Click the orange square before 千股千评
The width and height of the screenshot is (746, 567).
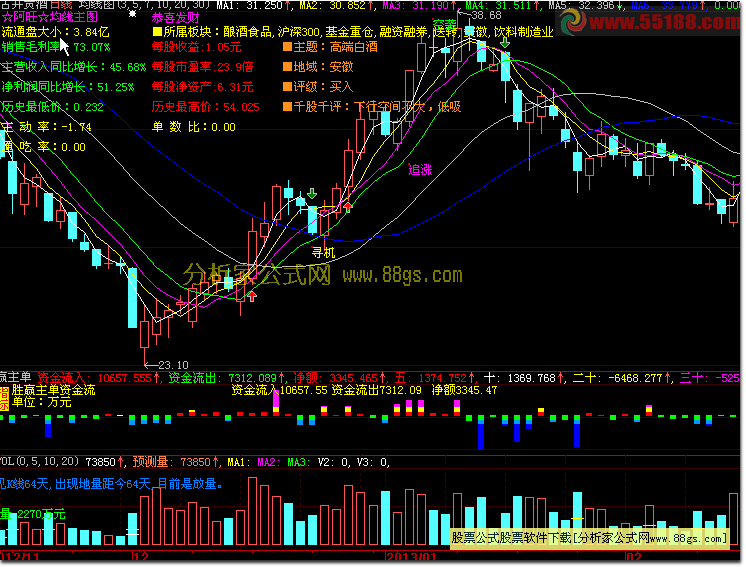287,107
